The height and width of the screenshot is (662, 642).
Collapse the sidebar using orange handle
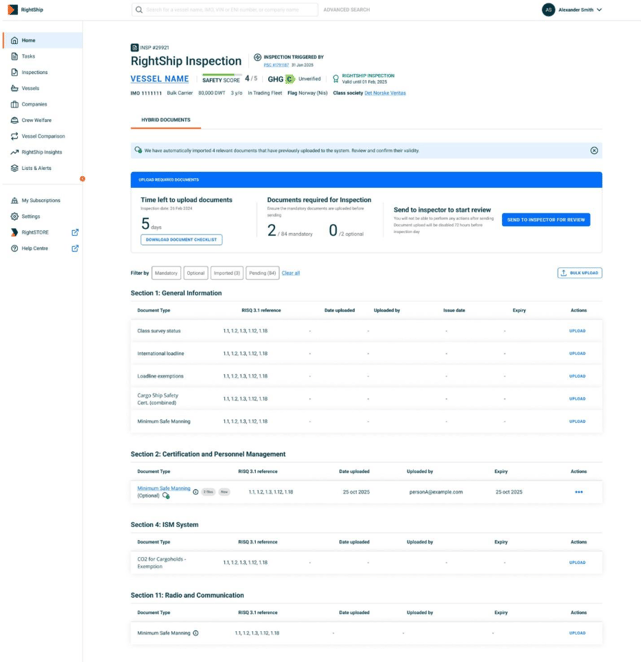tap(82, 179)
